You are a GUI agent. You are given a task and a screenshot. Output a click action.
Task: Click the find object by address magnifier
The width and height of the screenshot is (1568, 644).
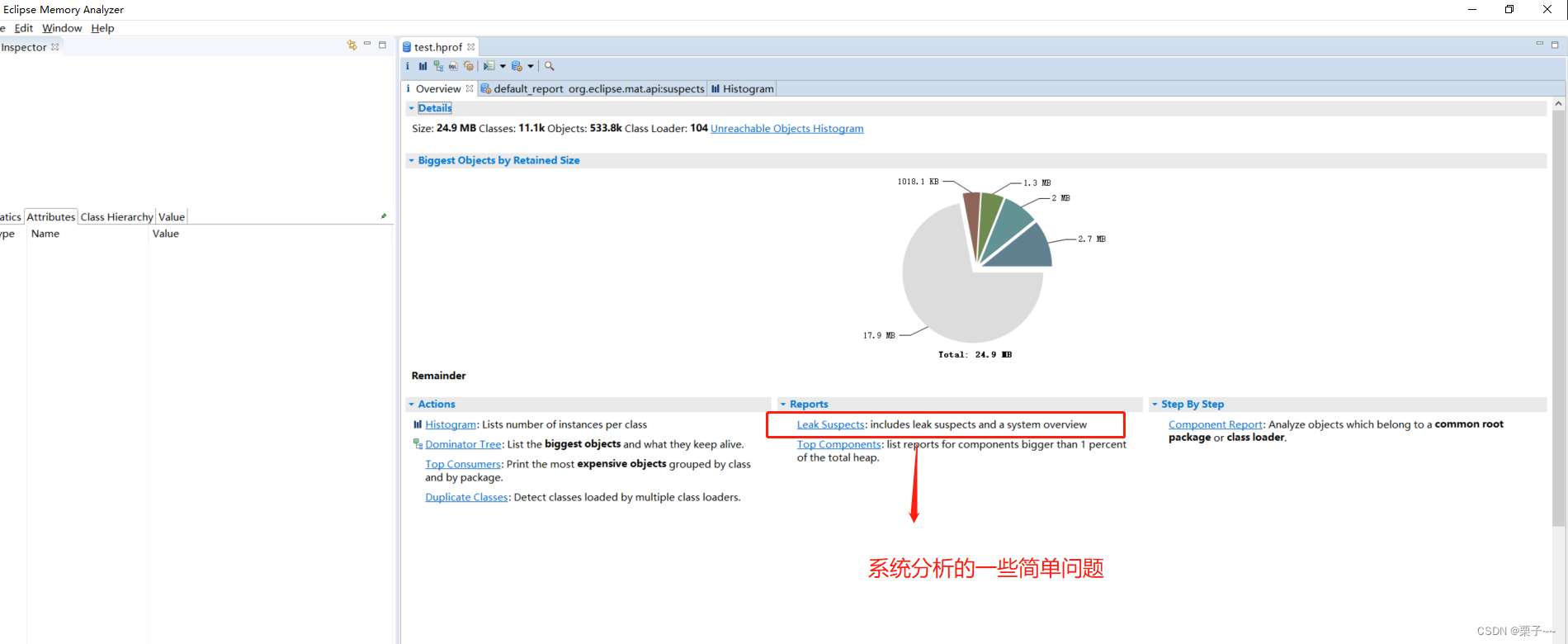tap(550, 66)
